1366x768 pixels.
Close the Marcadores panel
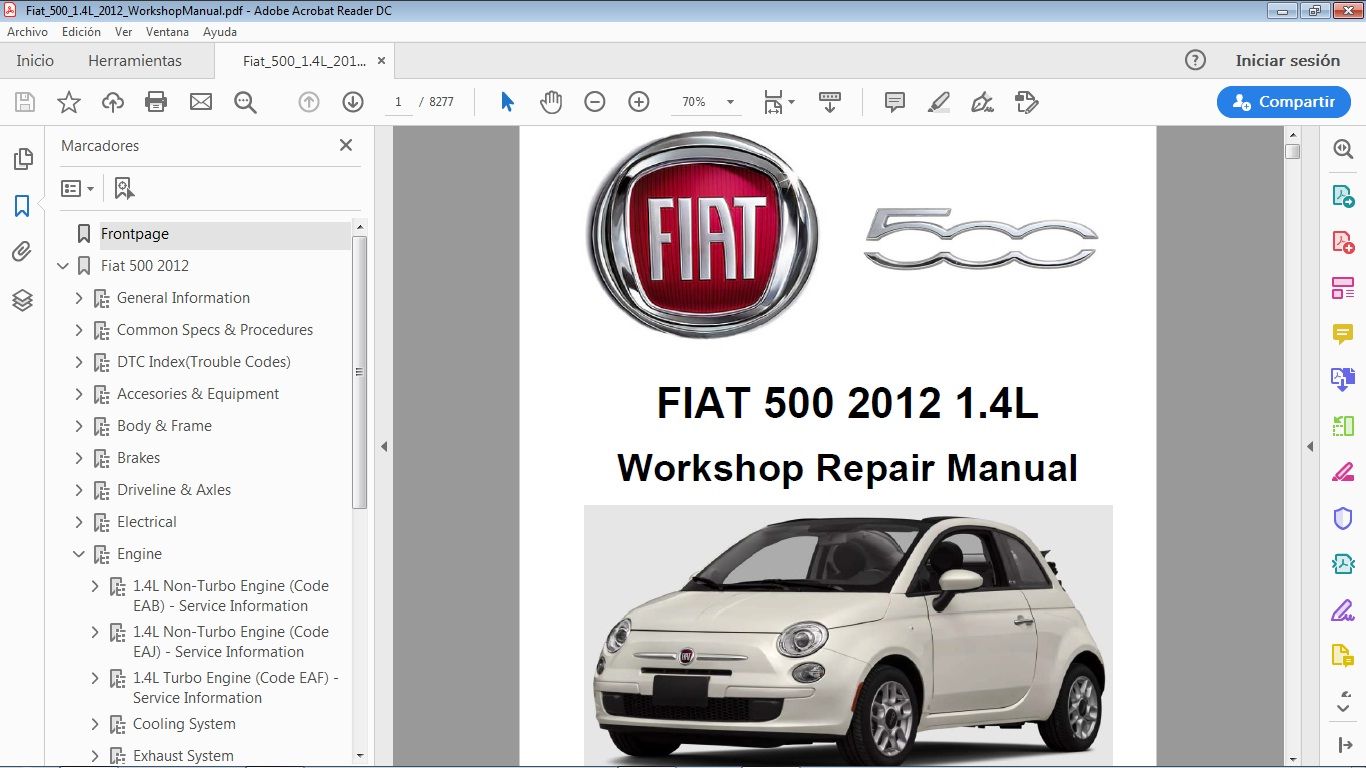click(346, 145)
